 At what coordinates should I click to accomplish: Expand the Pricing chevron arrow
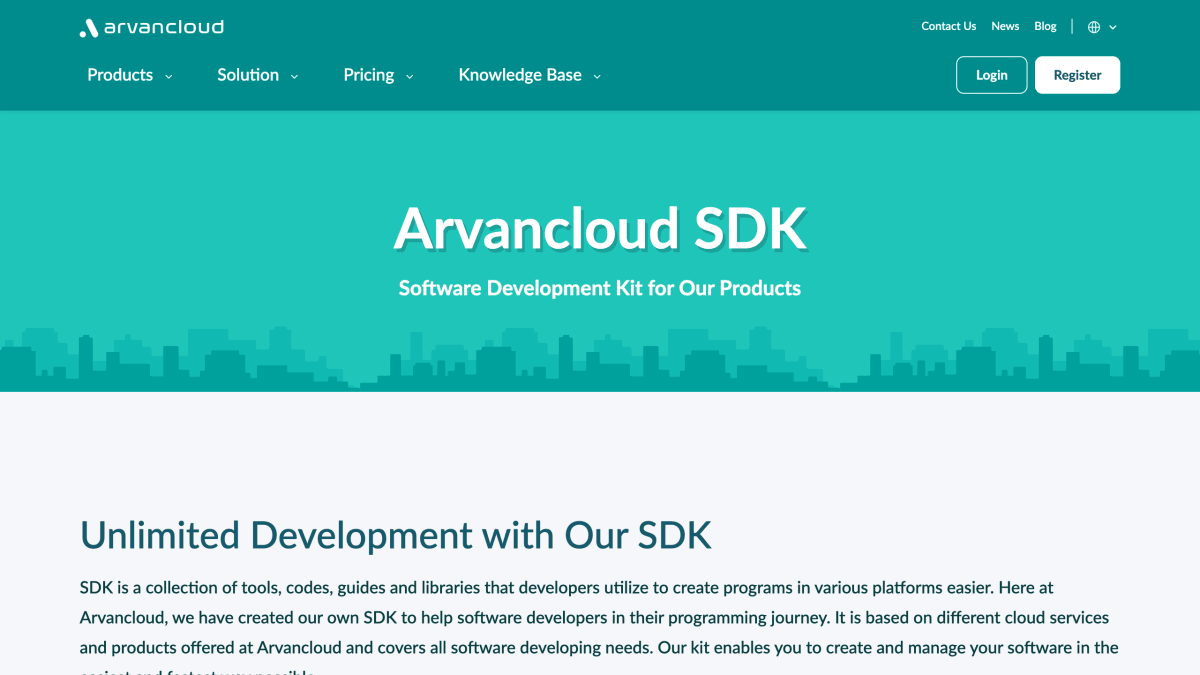[409, 76]
